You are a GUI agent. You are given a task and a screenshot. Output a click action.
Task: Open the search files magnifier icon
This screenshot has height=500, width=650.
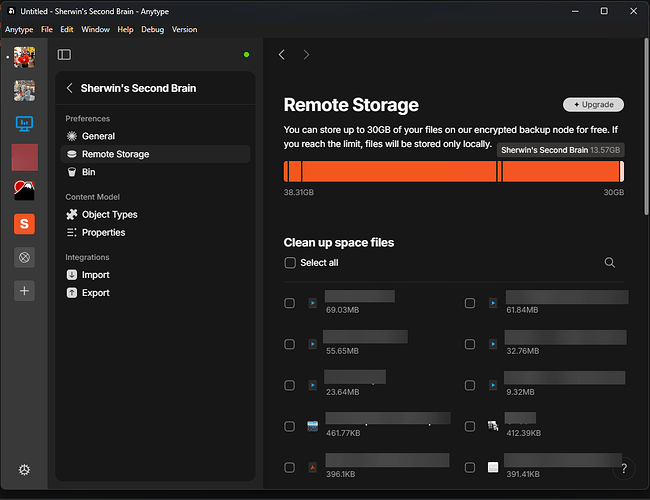coord(609,262)
